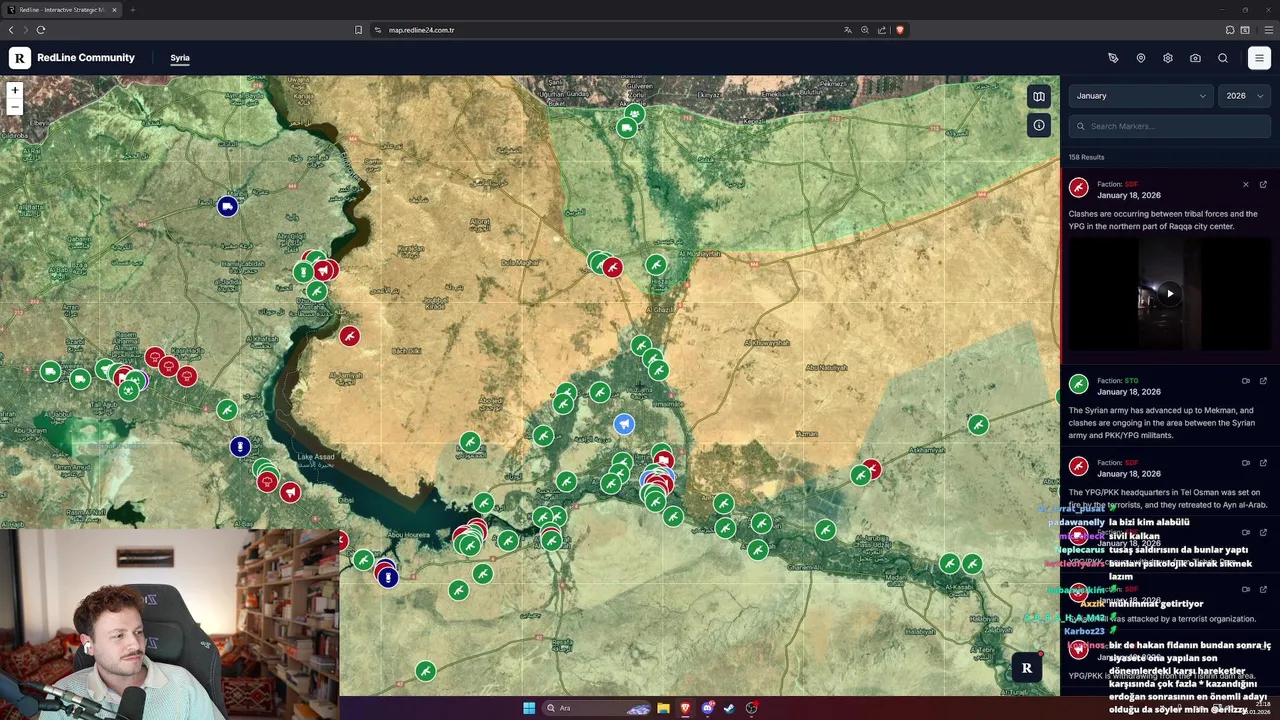Click video icon on Mekman advance entry

(1246, 380)
